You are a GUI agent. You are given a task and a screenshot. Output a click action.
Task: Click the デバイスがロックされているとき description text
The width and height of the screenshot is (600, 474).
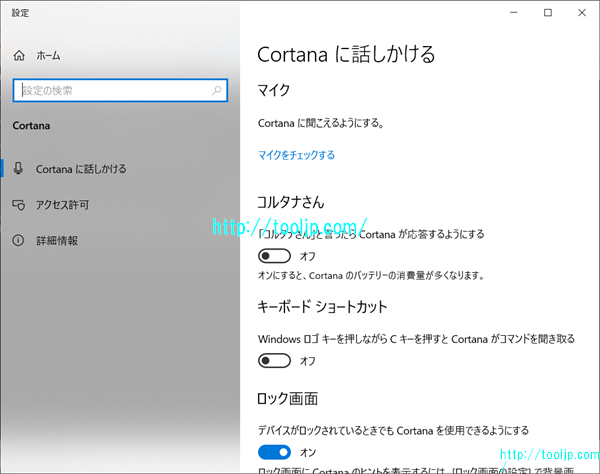point(393,431)
